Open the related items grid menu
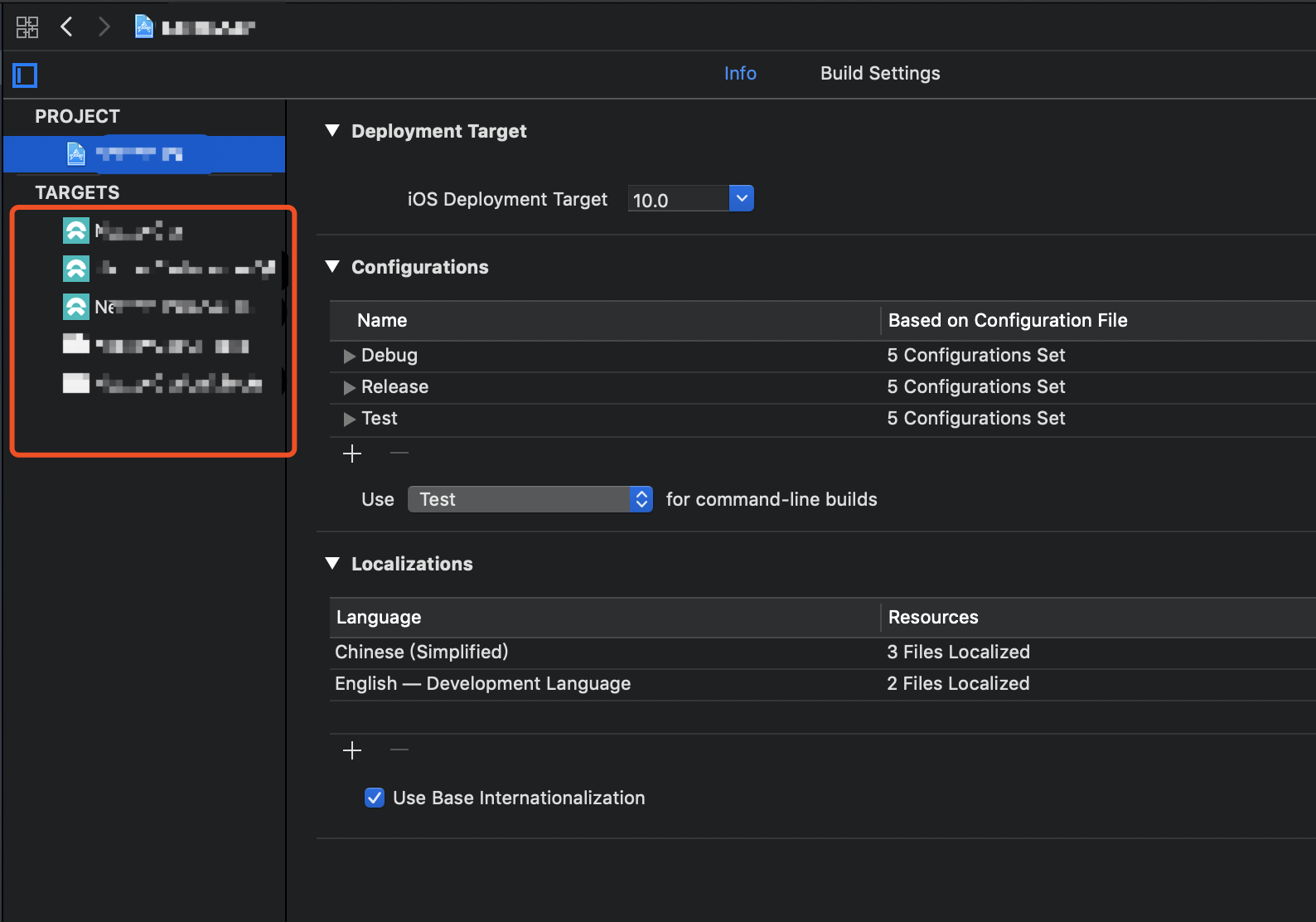1316x922 pixels. click(x=27, y=27)
